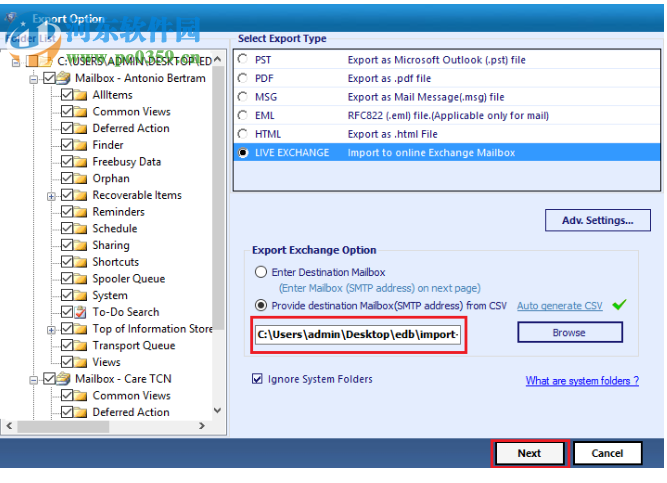Click the System folder icon

click(x=80, y=295)
